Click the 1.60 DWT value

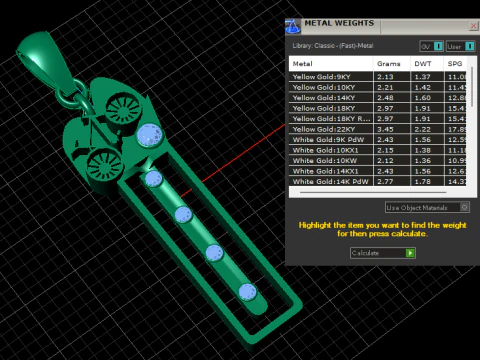423,98
